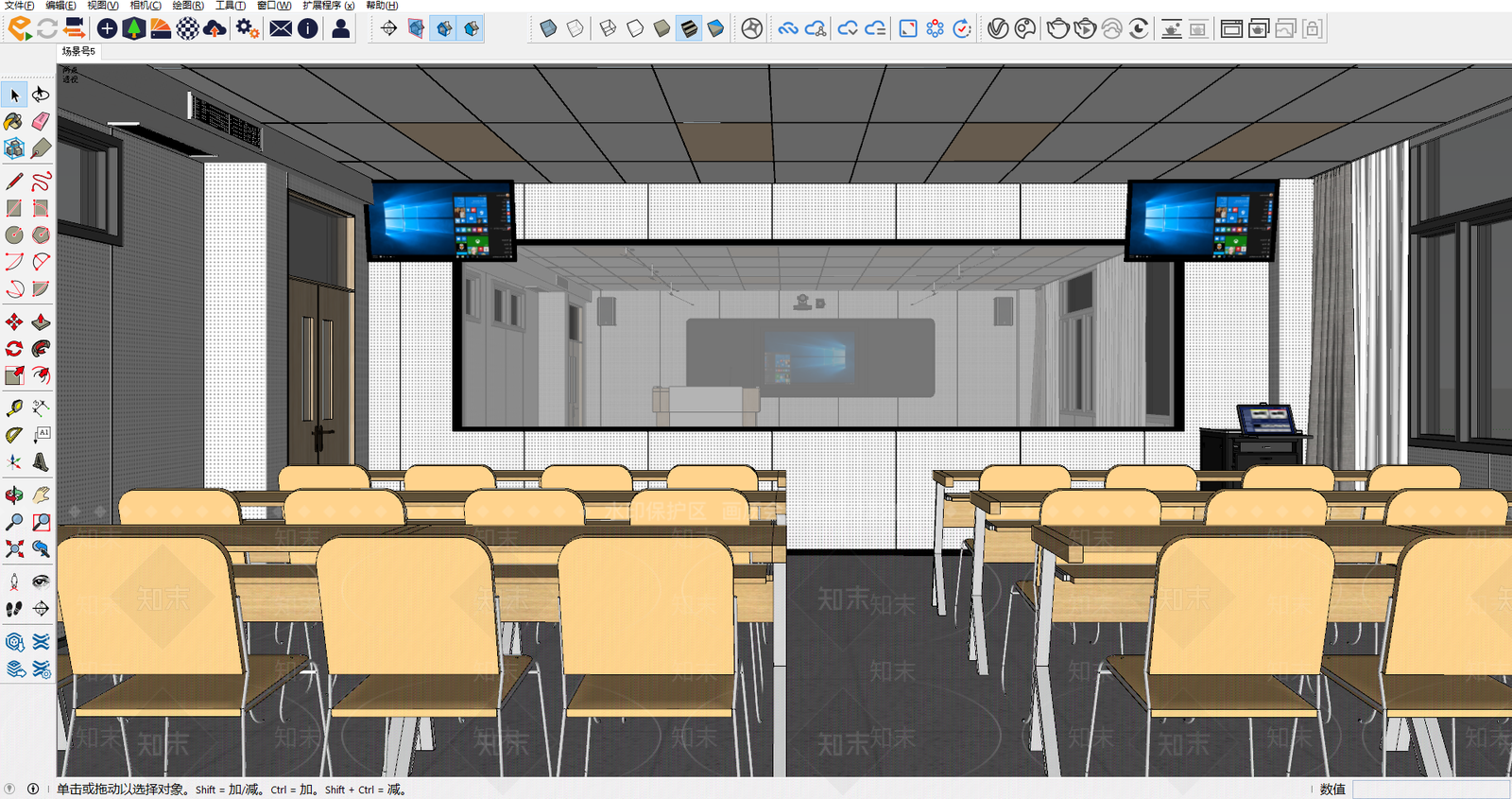Toggle Wireframe face style
Viewport: 1512px width, 799px height.
point(609,28)
